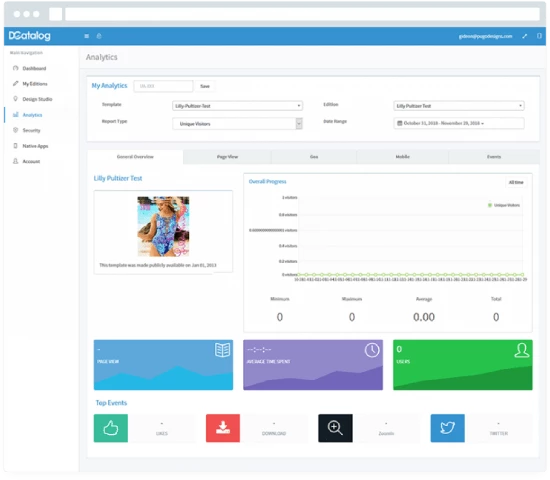Click the template publicly available date text
The height and width of the screenshot is (480, 550).
158,265
